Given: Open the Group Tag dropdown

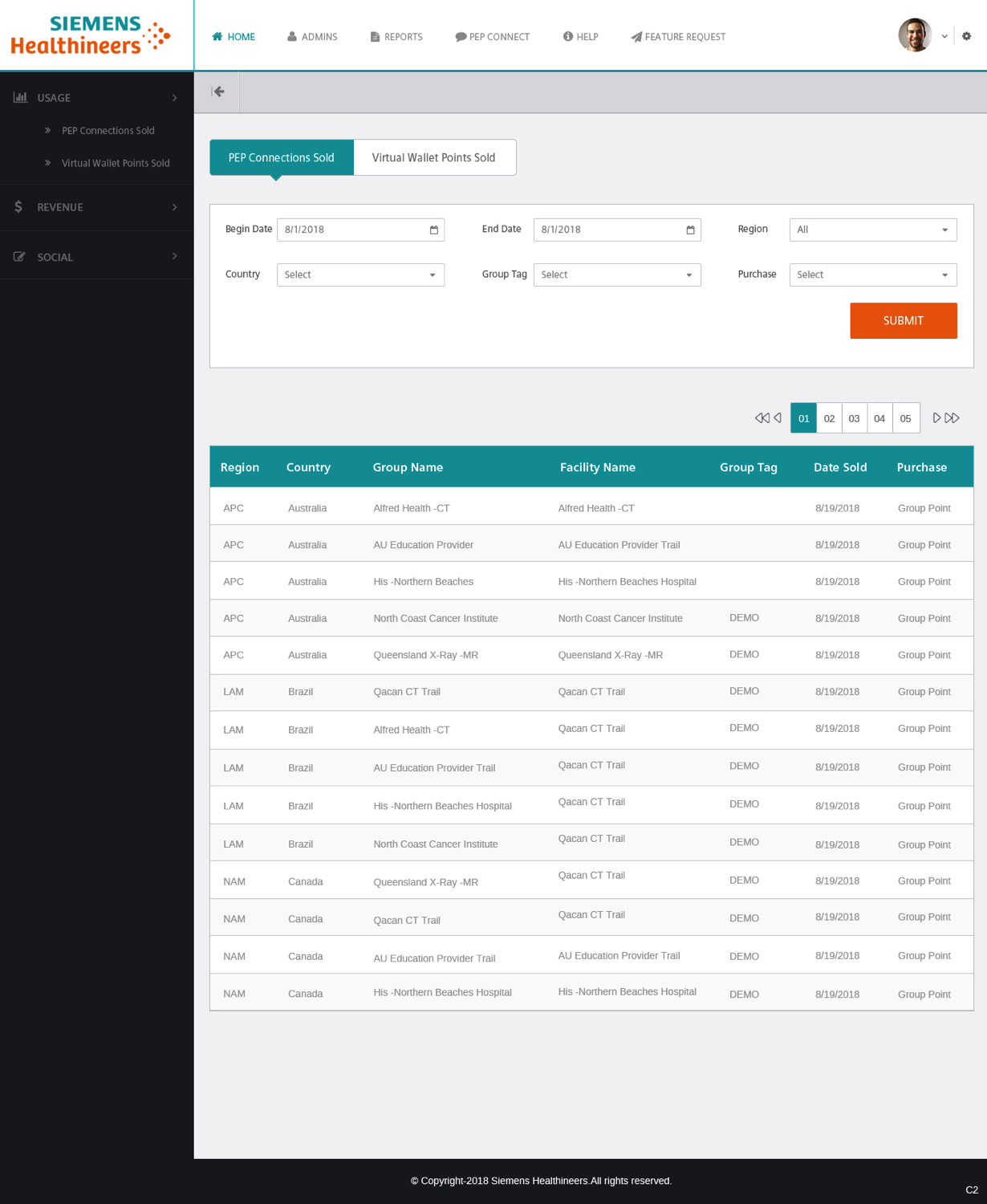Looking at the screenshot, I should (x=616, y=275).
